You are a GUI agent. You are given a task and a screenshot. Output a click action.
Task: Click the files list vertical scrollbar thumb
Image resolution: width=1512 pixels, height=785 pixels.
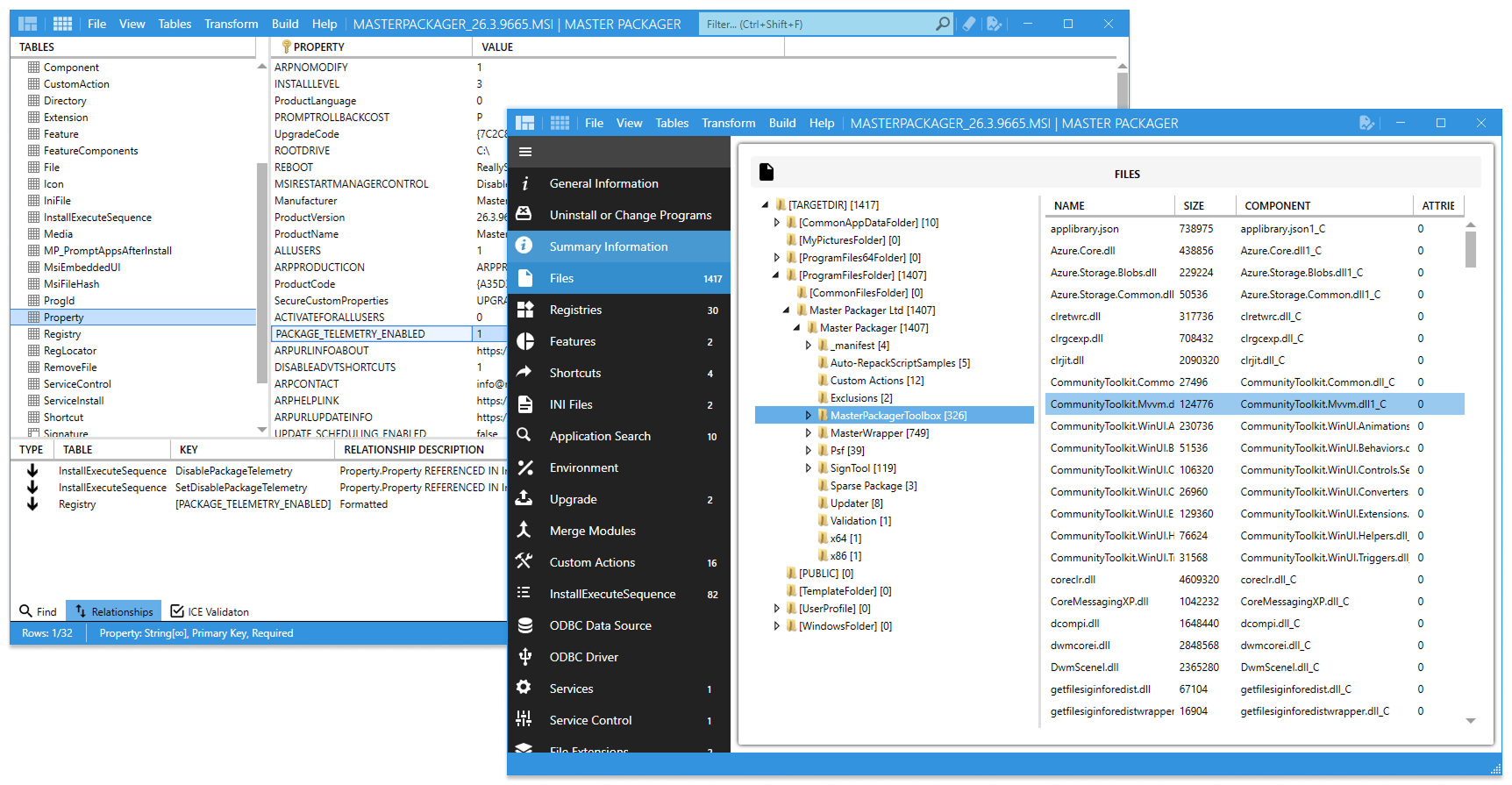click(x=1471, y=249)
